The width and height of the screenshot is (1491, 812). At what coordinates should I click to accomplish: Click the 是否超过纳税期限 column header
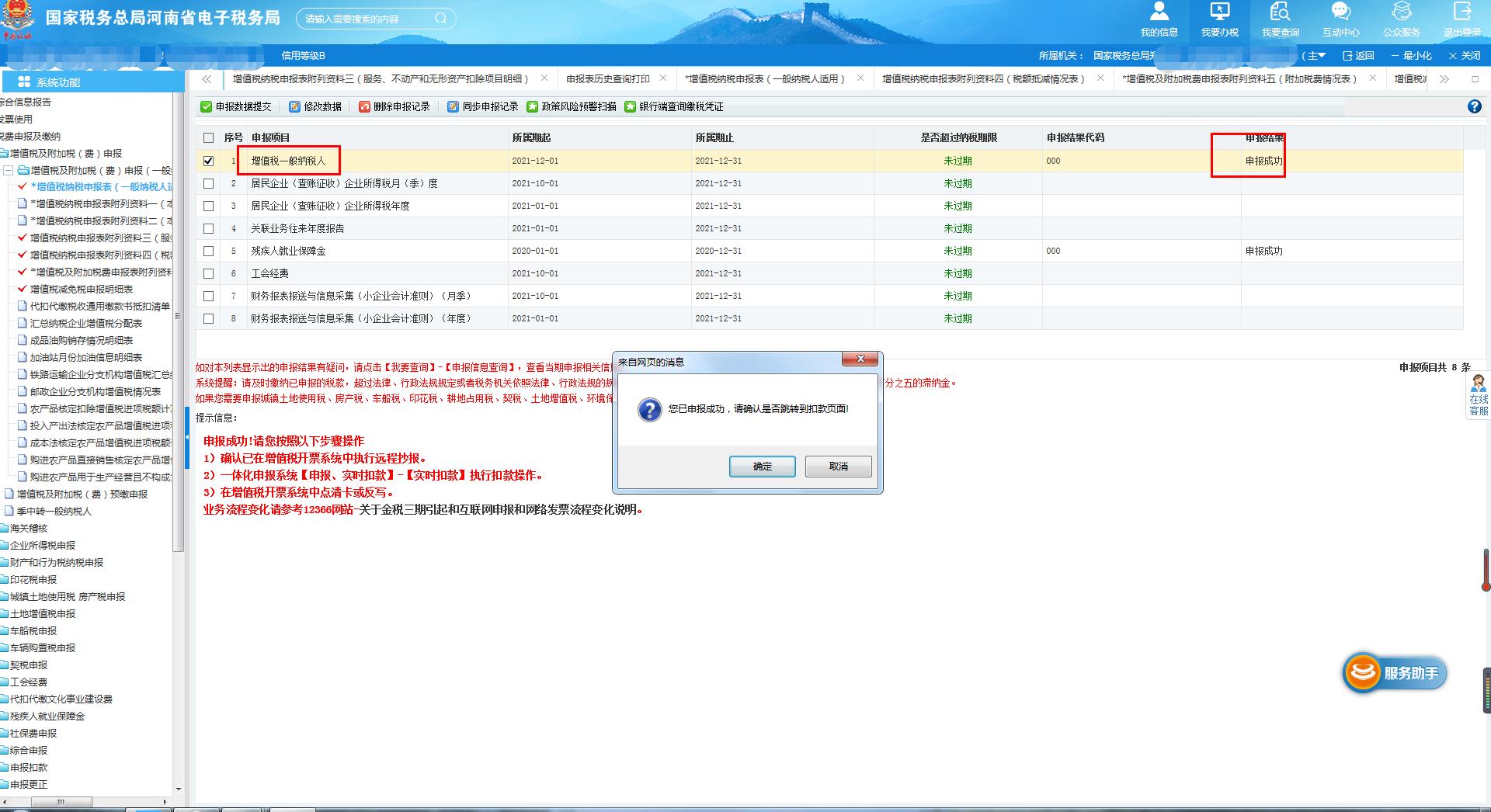coord(958,138)
